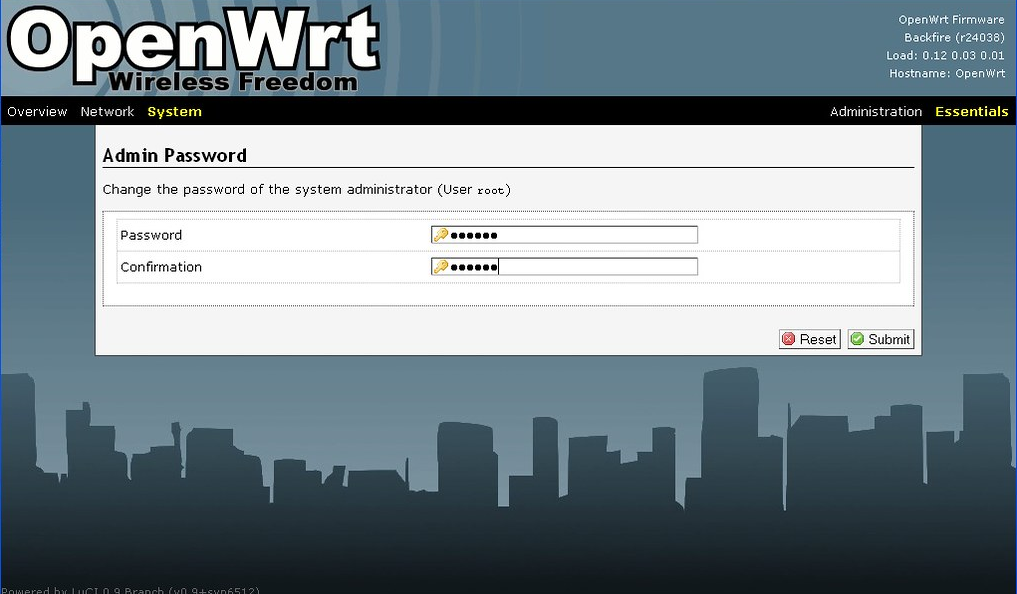
Task: Click the green checkmark icon on Submit
Action: [857, 339]
